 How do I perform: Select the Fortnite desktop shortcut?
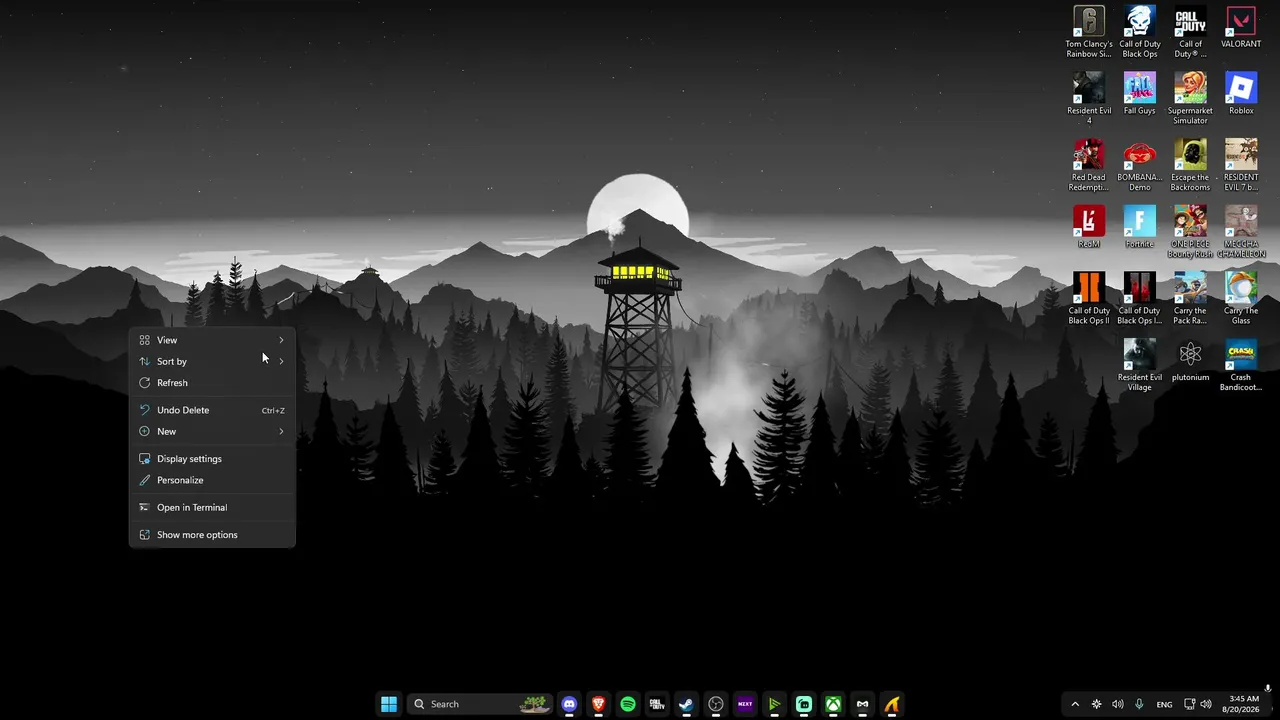pyautogui.click(x=1140, y=227)
